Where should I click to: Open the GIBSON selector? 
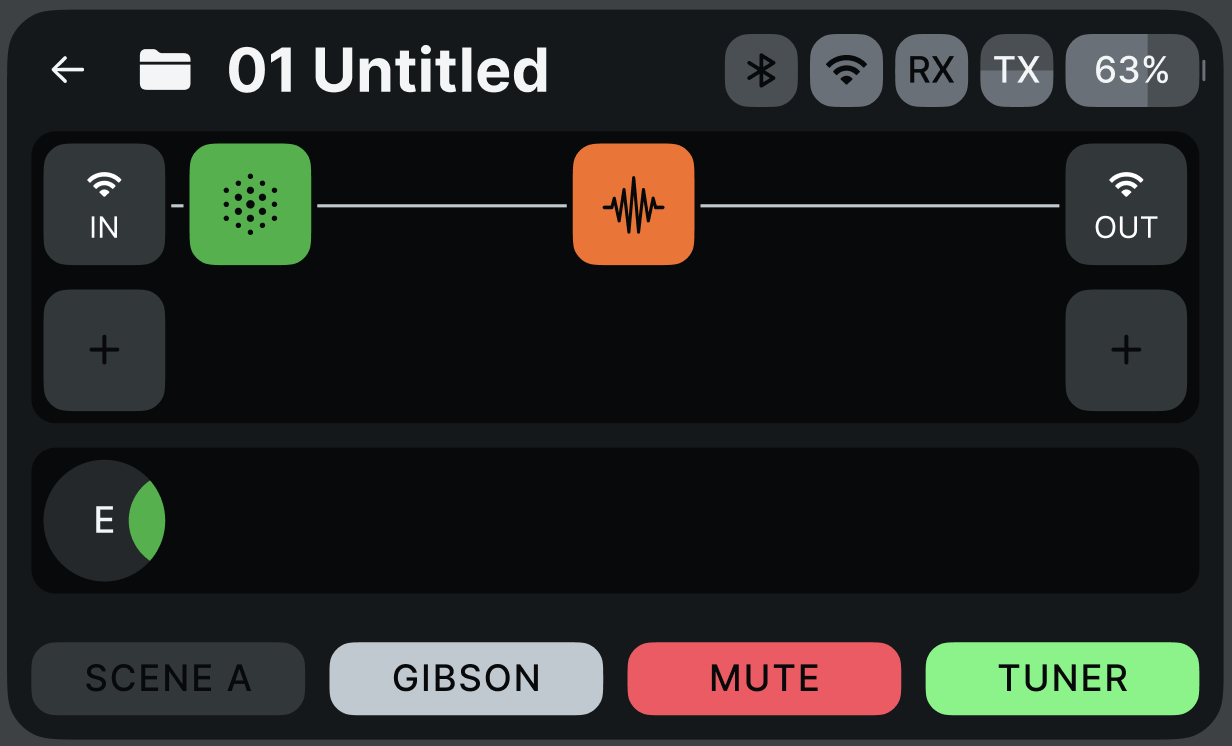point(466,678)
